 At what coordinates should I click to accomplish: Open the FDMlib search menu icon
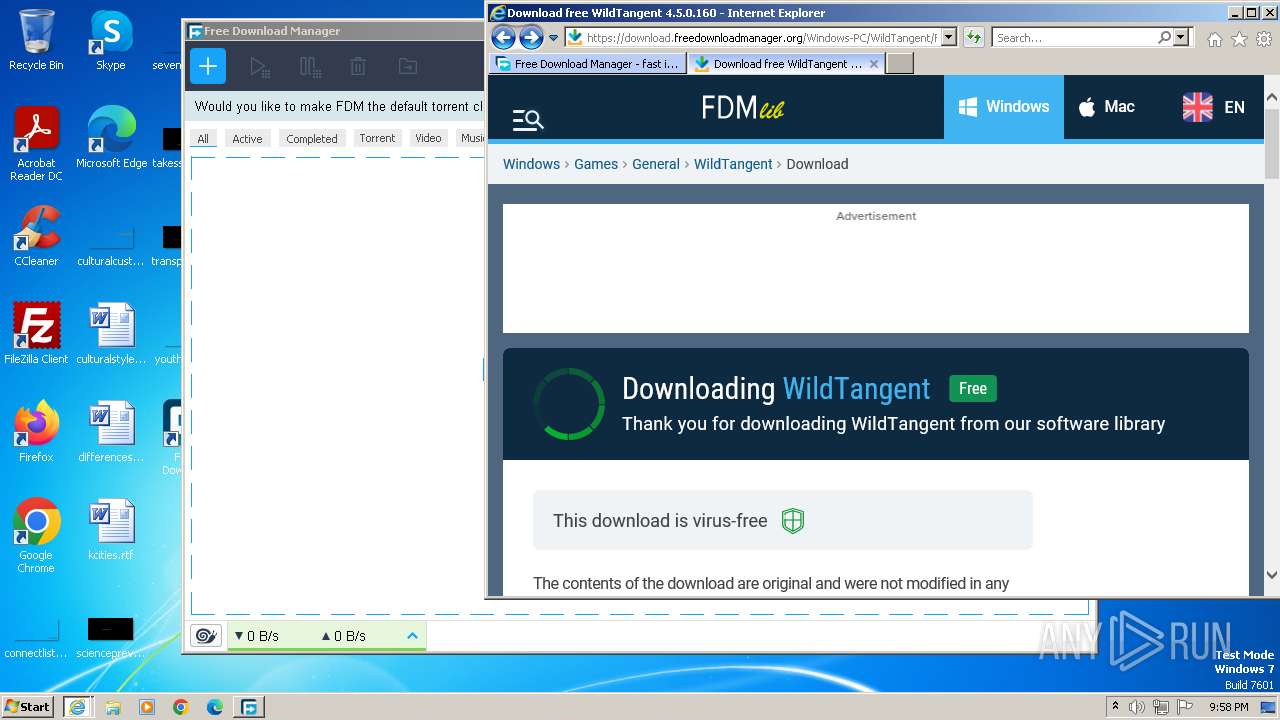[528, 120]
